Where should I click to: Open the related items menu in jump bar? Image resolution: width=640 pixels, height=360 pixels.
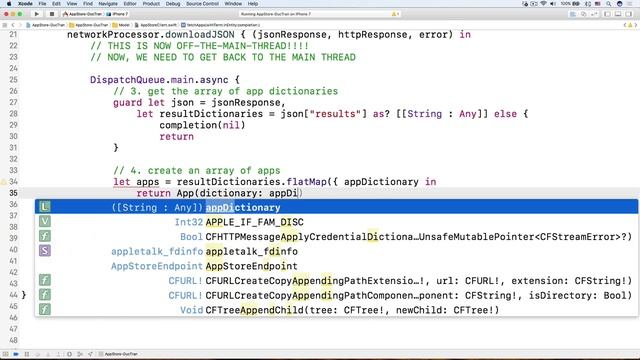point(5,25)
